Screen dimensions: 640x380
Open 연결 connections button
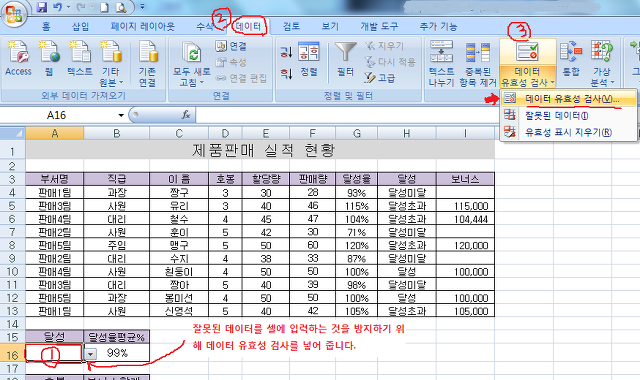pyautogui.click(x=231, y=46)
